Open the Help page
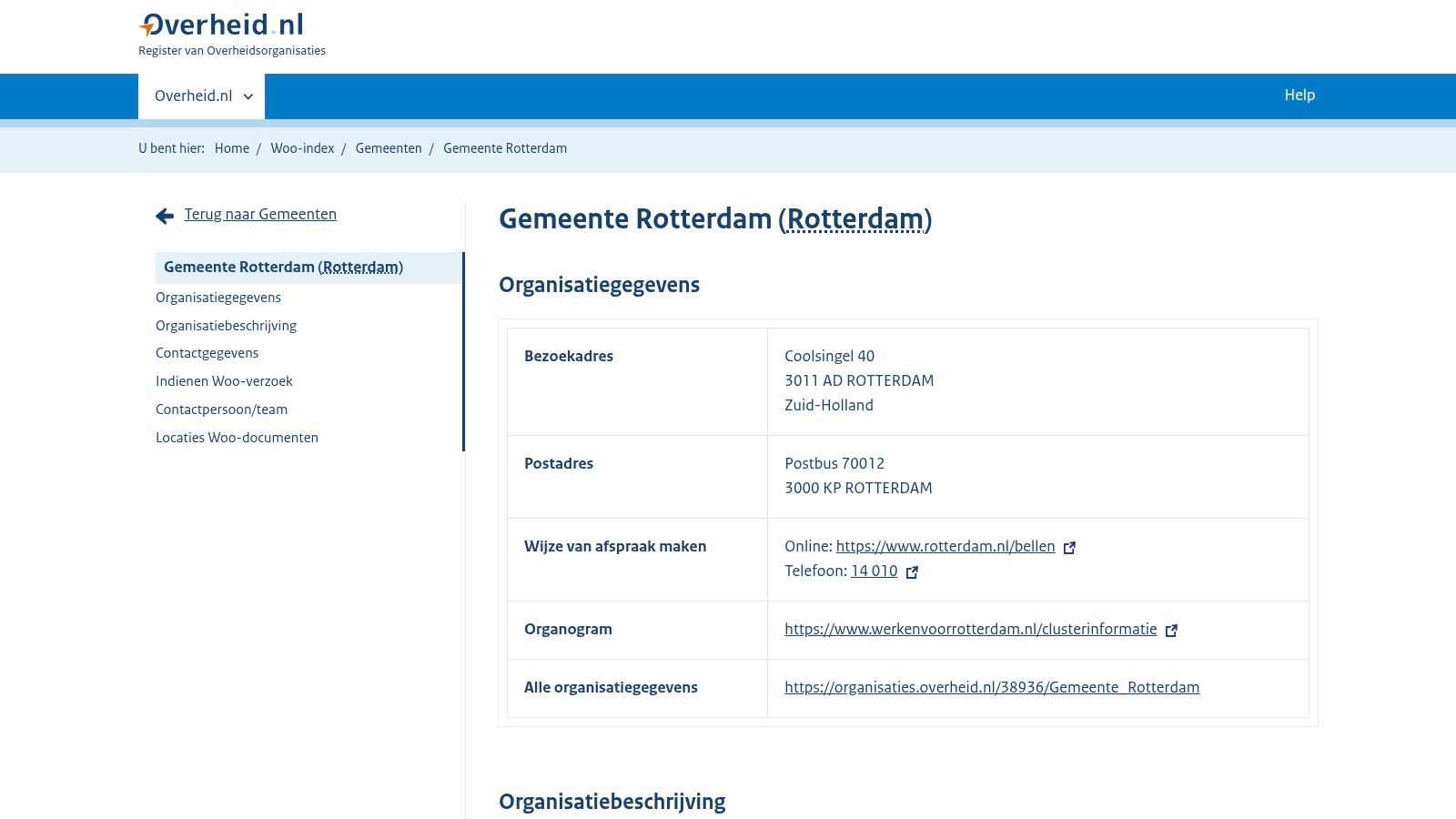 (1299, 95)
